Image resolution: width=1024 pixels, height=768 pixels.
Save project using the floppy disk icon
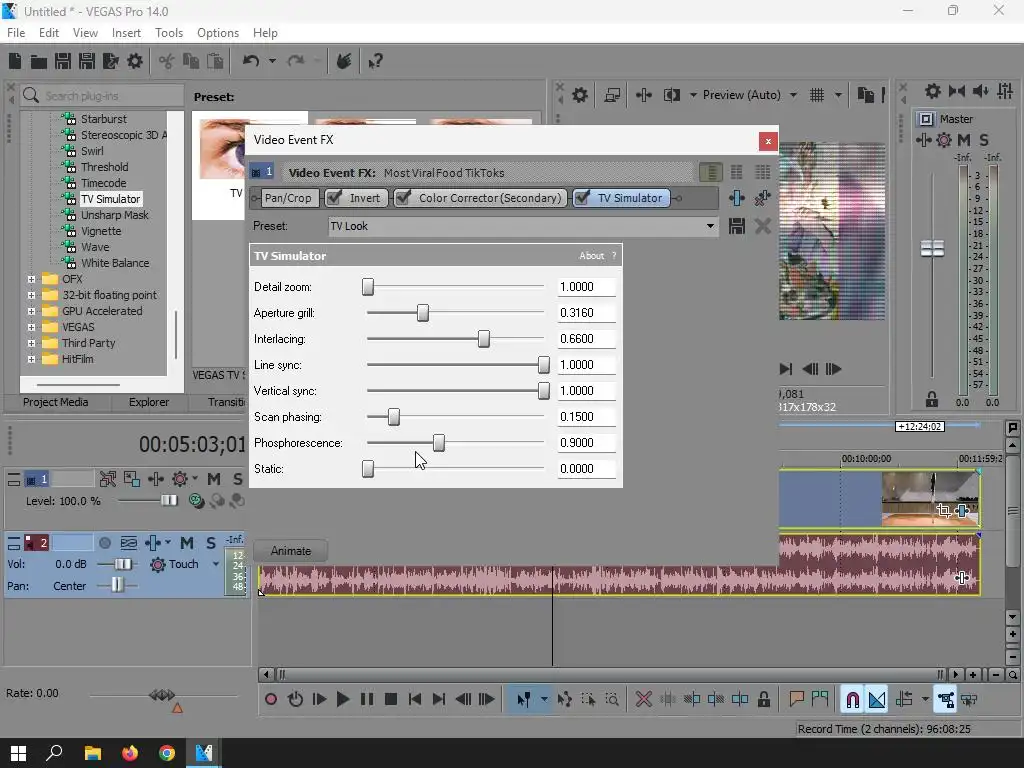click(x=63, y=61)
